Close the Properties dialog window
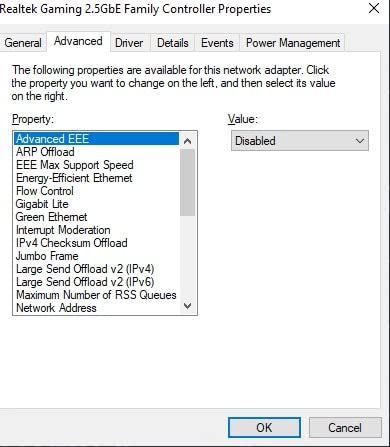Image resolution: width=390 pixels, height=447 pixels. (374, 8)
